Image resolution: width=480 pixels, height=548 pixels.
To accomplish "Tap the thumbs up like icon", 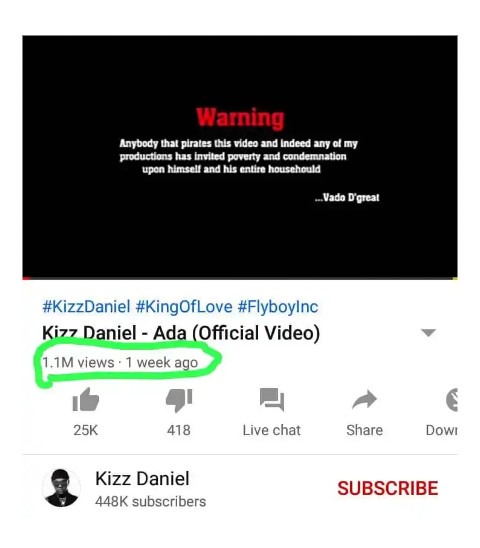I will pos(86,399).
